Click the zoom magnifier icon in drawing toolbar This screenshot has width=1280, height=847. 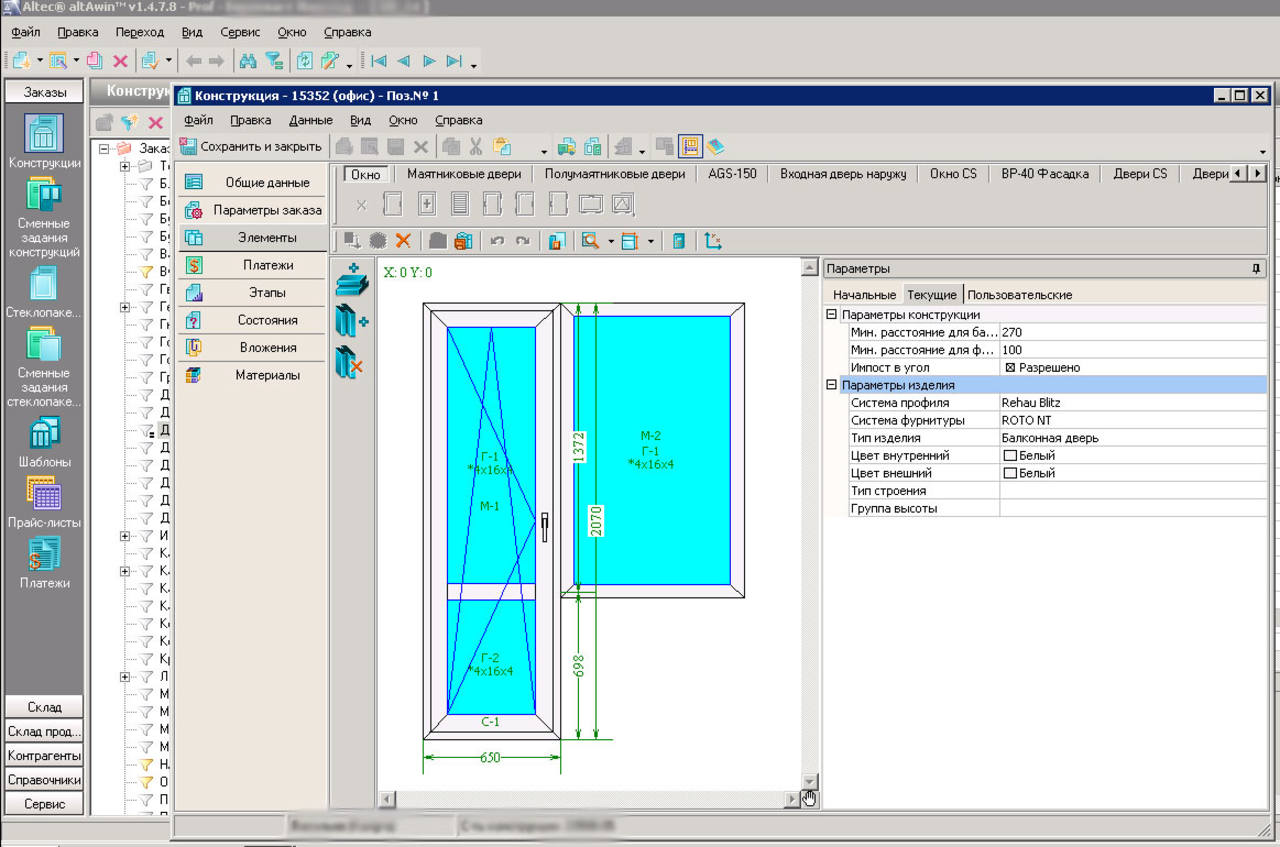click(x=590, y=241)
